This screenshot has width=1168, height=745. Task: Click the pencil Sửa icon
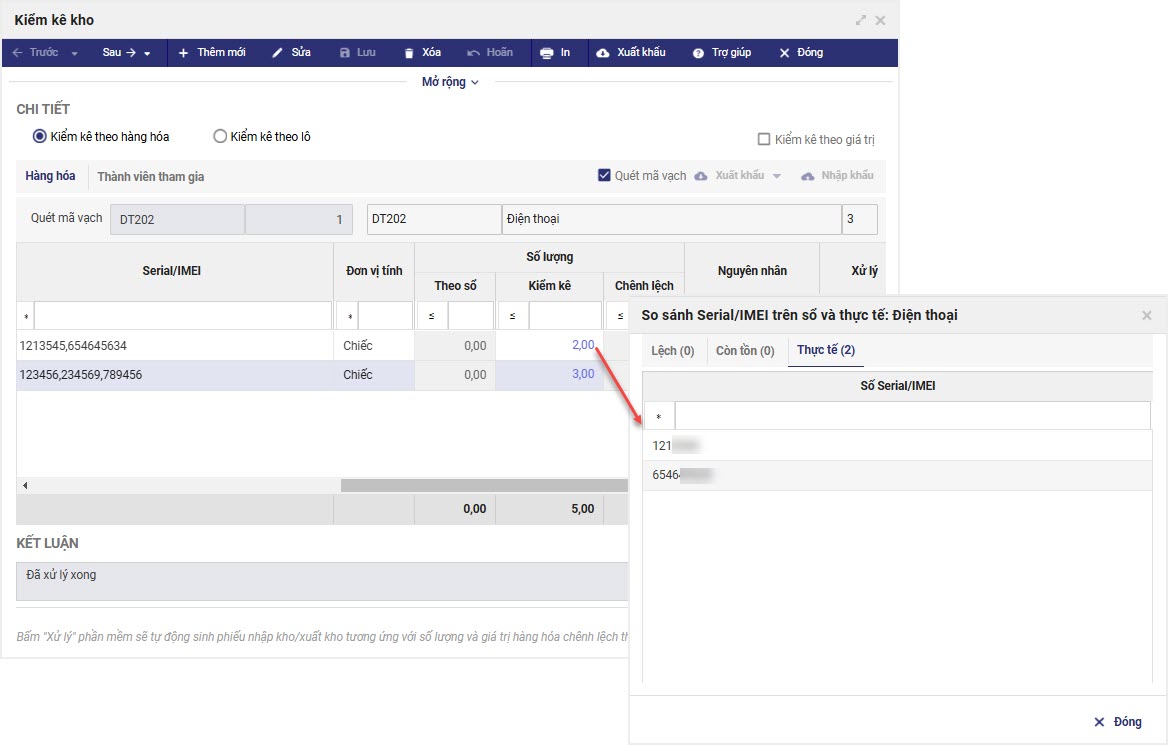pos(277,53)
